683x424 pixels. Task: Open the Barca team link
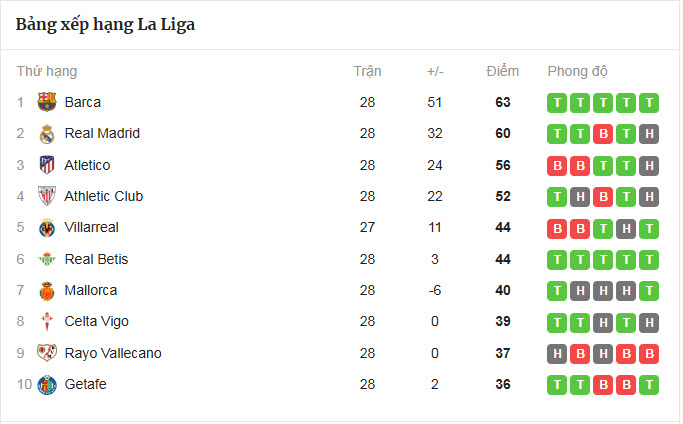pyautogui.click(x=82, y=102)
